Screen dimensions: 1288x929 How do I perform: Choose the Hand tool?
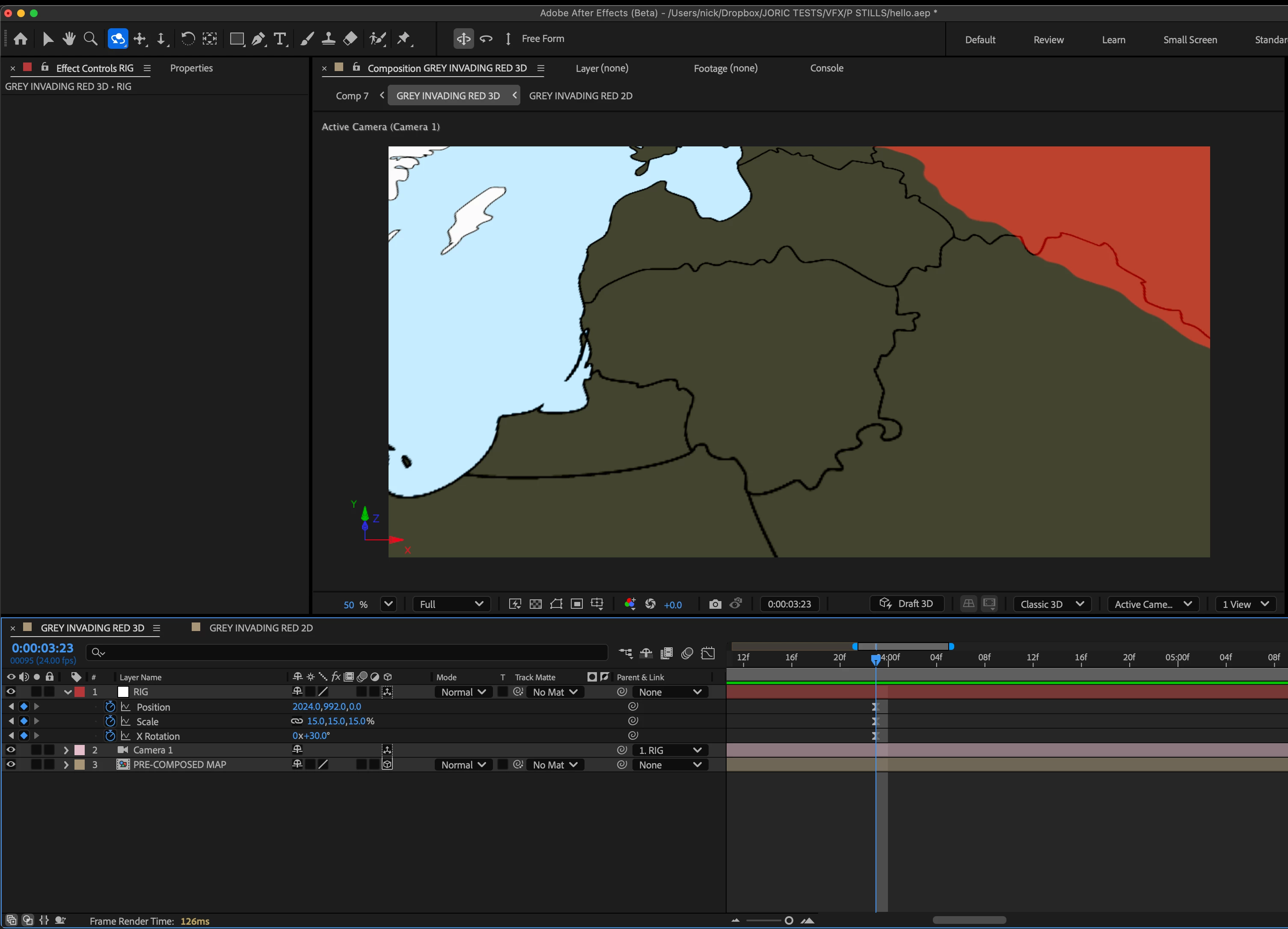[69, 39]
